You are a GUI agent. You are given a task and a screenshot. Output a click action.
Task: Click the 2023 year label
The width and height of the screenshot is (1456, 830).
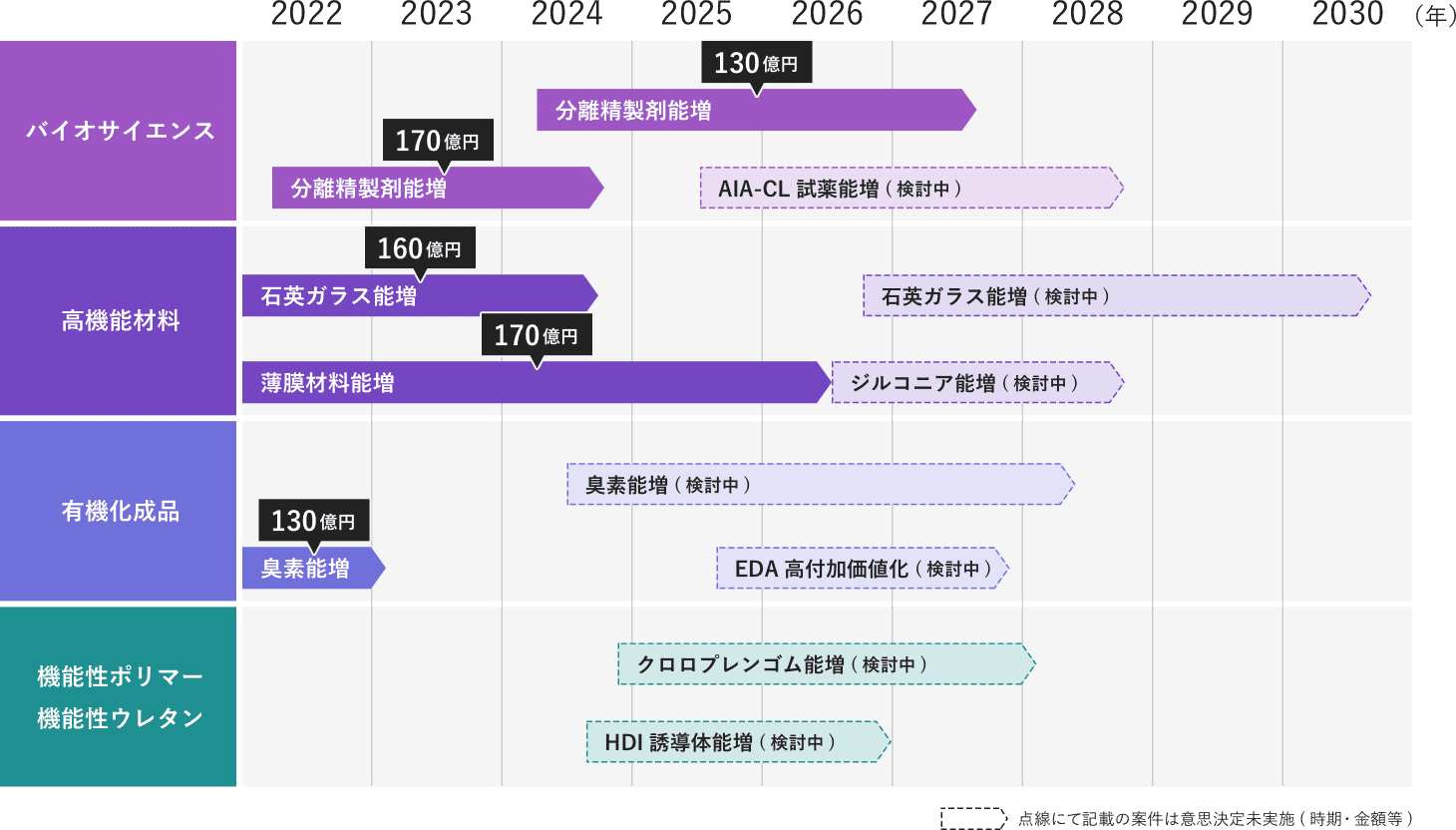(436, 14)
